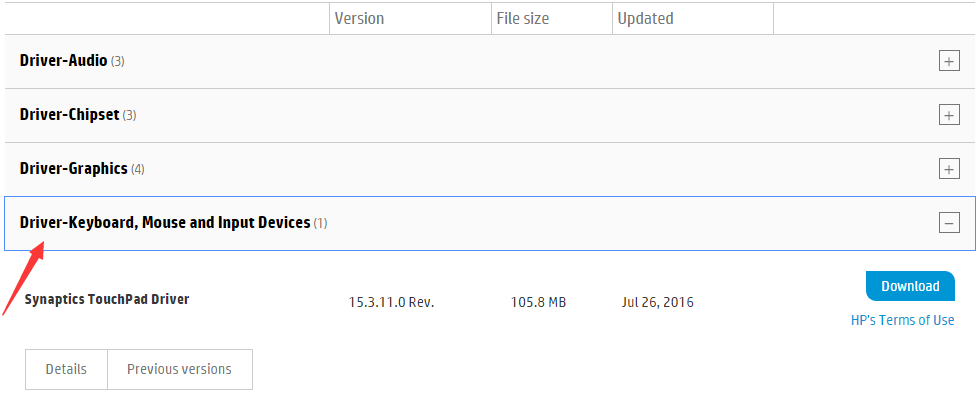This screenshot has height=394, width=980.
Task: Switch to the Details tab
Action: point(66,369)
